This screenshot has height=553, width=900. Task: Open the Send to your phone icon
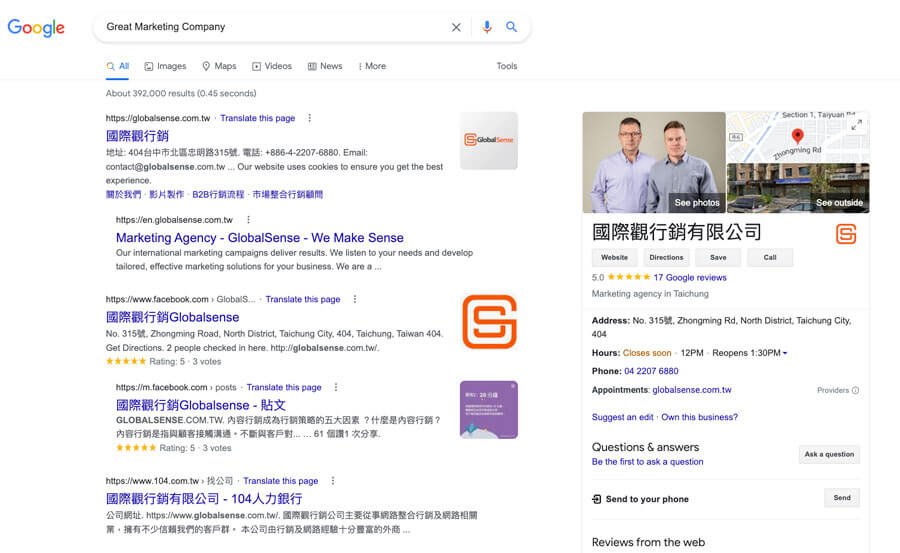pyautogui.click(x=596, y=499)
